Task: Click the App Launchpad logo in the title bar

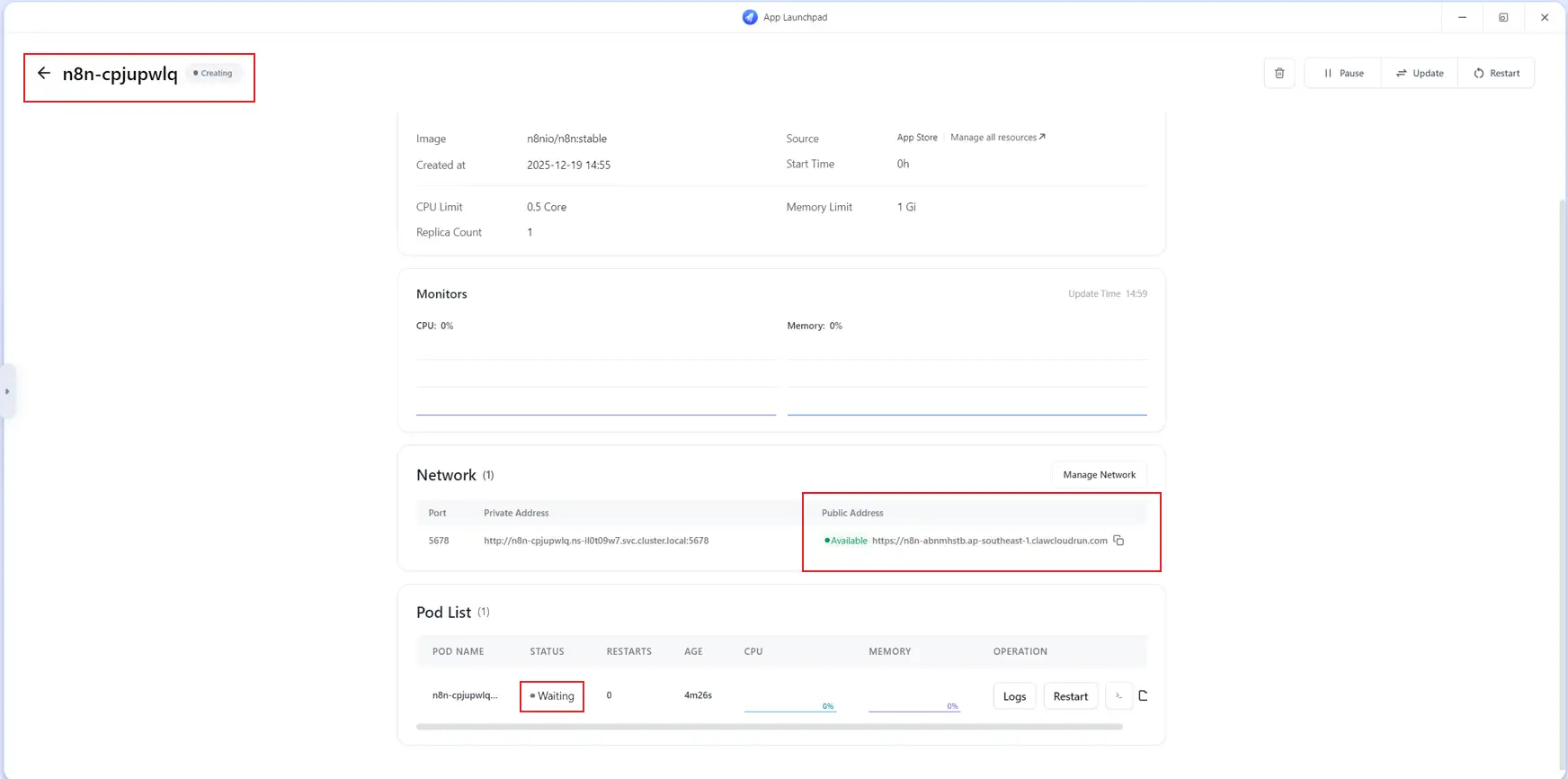Action: click(750, 17)
